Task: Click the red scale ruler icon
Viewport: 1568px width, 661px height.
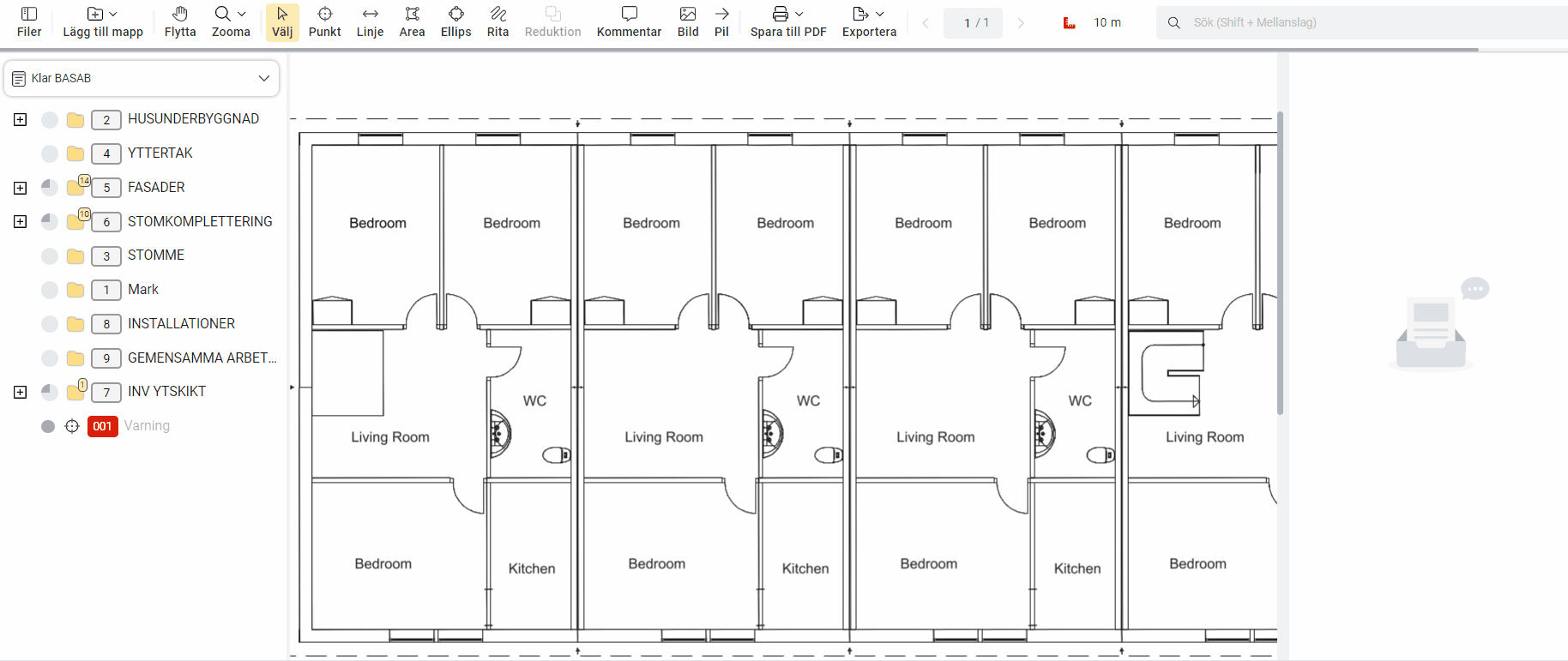Action: click(x=1070, y=23)
